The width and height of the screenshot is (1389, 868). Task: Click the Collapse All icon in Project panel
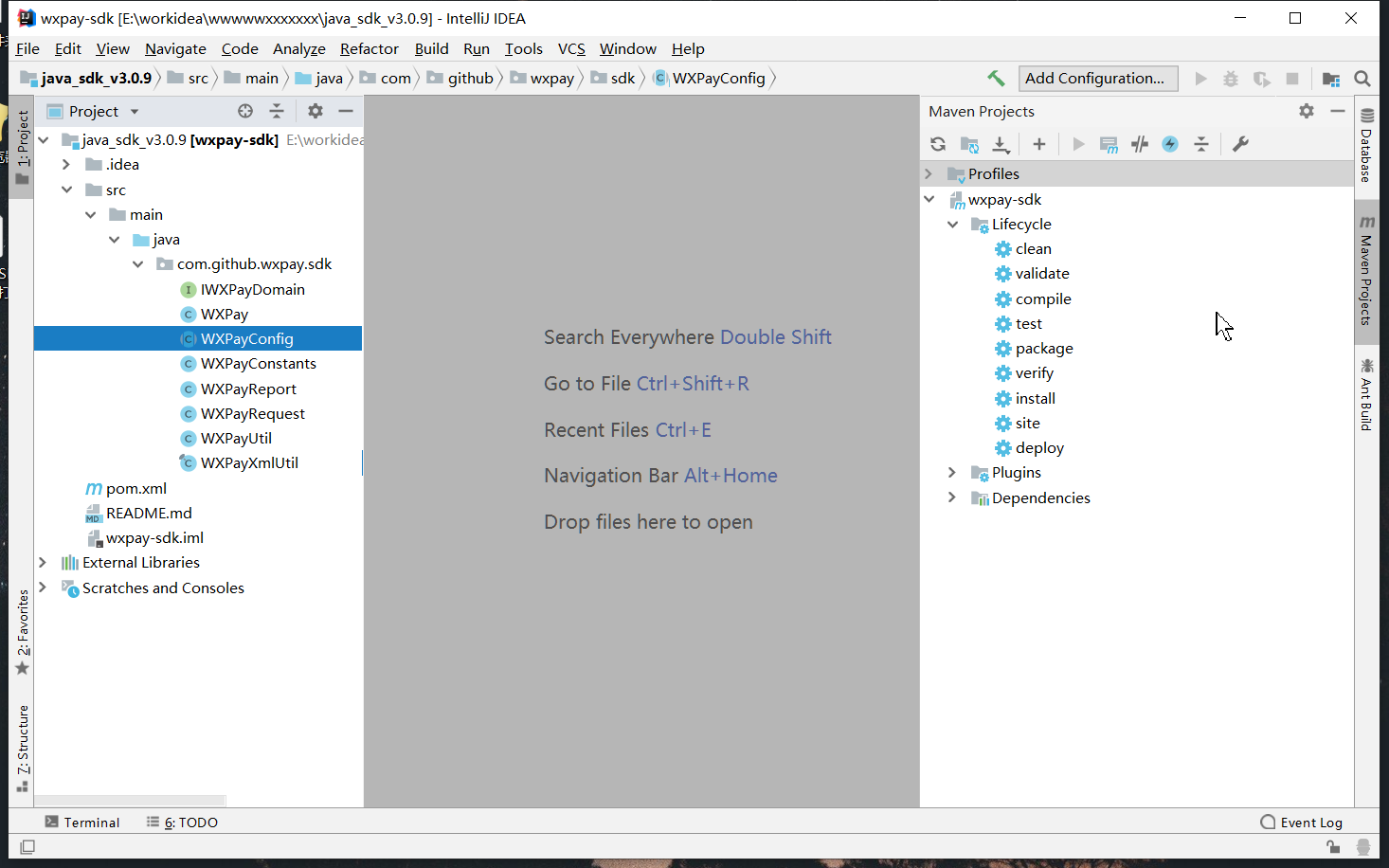[277, 111]
